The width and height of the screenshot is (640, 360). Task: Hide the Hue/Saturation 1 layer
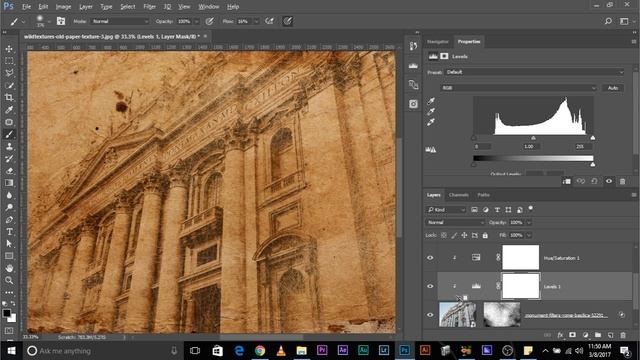(430, 258)
